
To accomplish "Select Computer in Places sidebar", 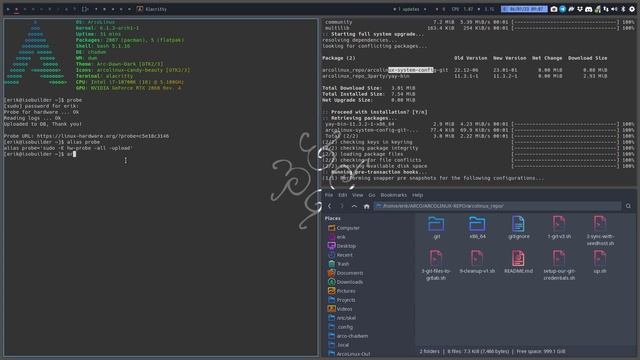I will pyautogui.click(x=343, y=228).
